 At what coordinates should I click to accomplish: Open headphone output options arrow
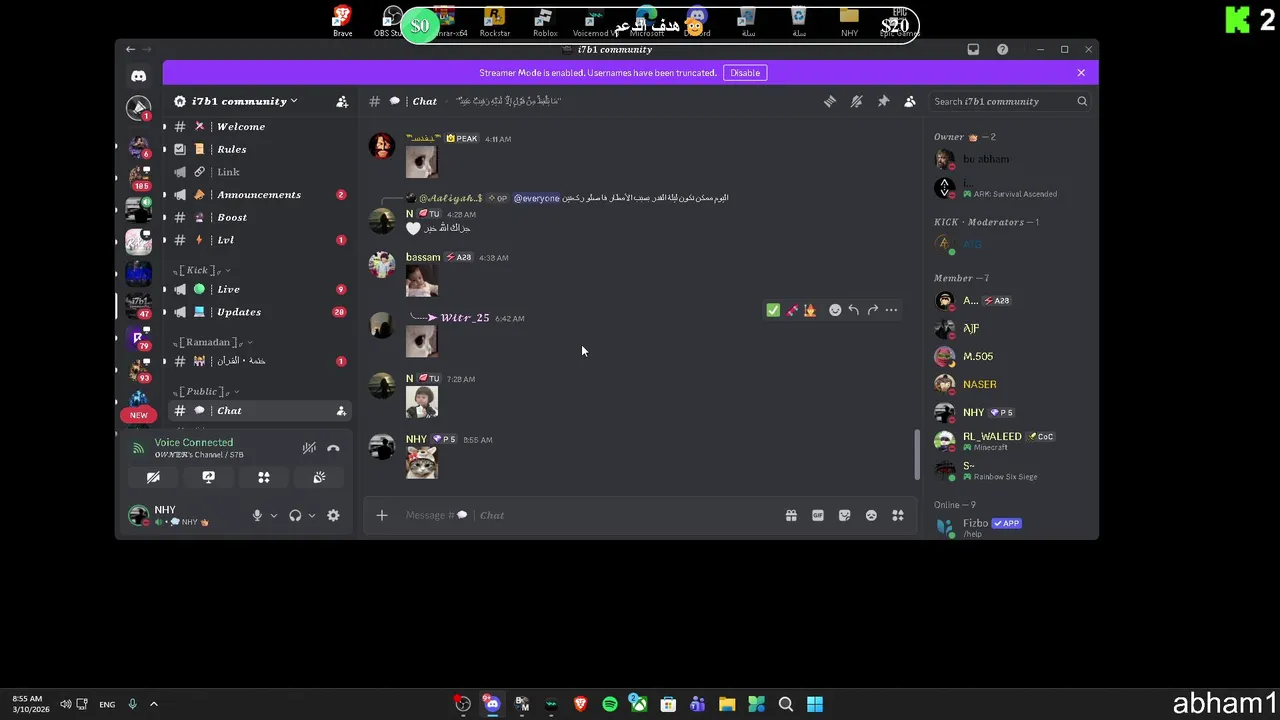311,516
